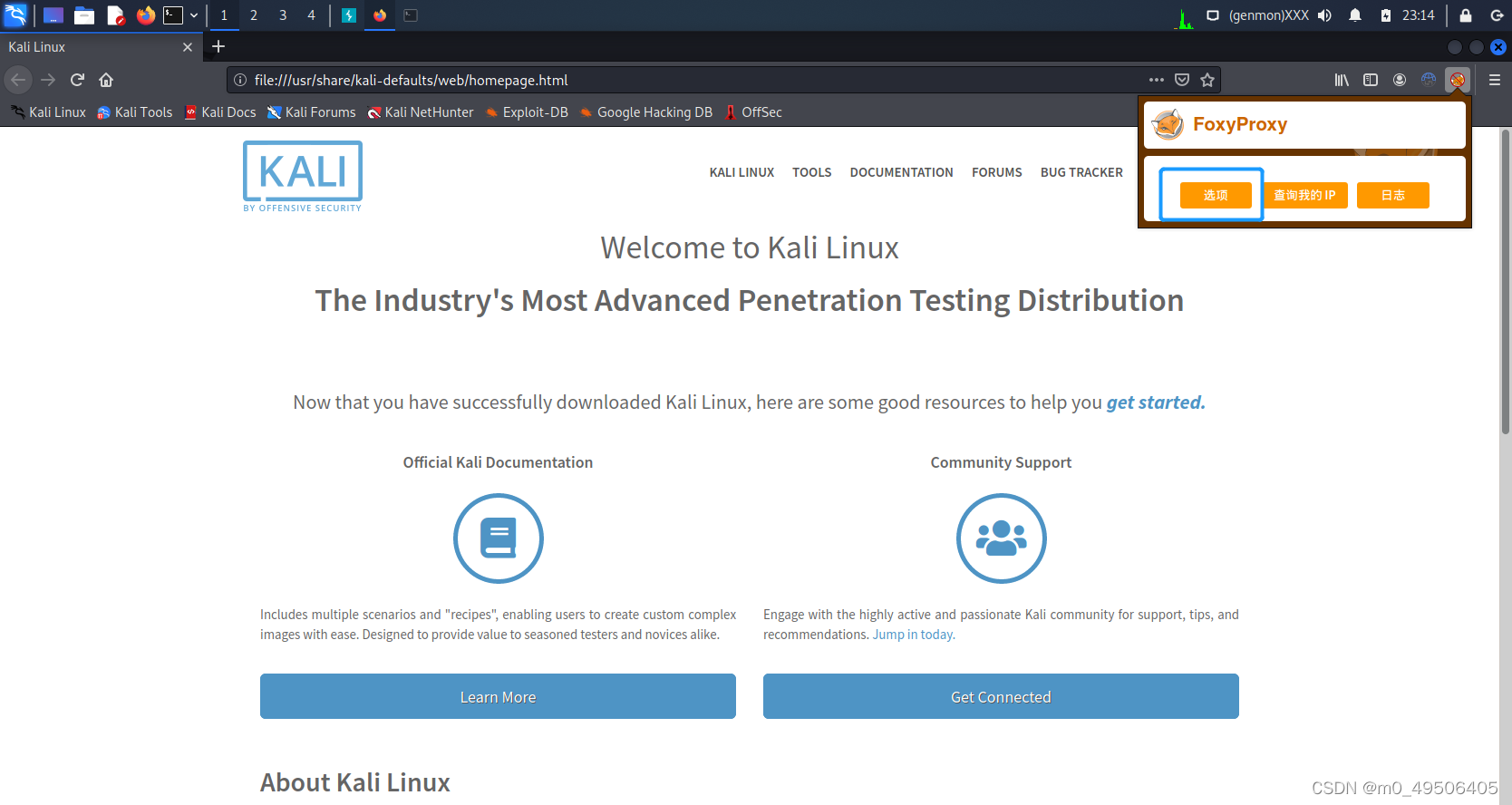Open the Firefox account icon

point(1400,80)
